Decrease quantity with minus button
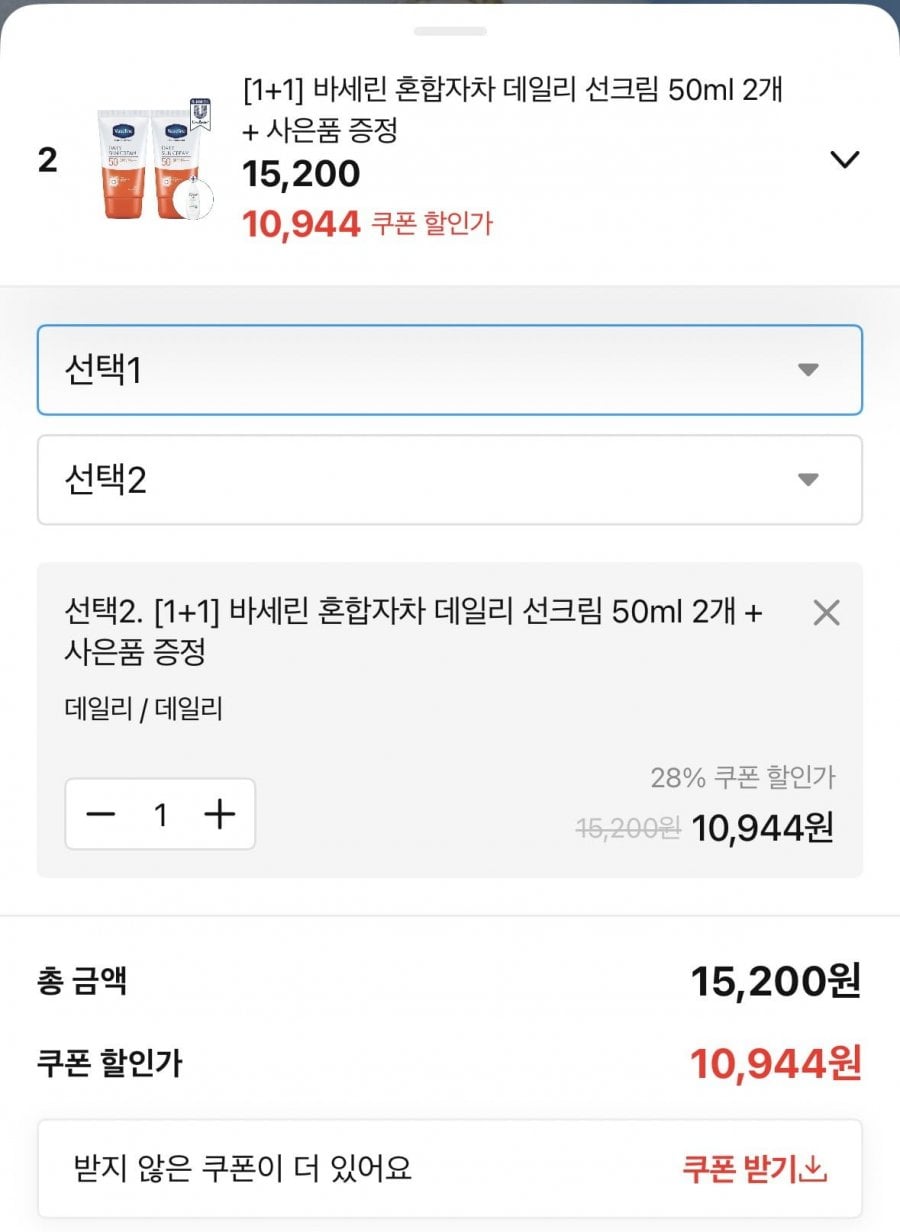Viewport: 900px width, 1232px height. [101, 815]
